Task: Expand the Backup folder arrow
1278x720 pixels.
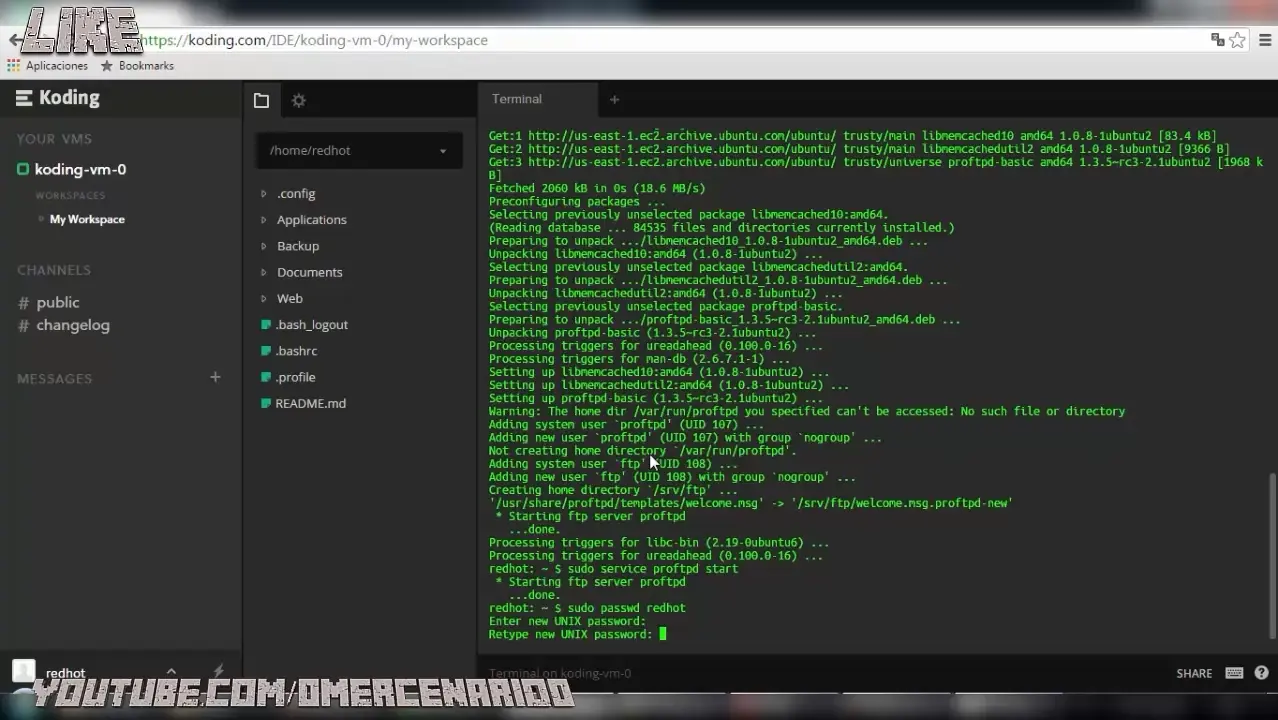Action: tap(264, 246)
